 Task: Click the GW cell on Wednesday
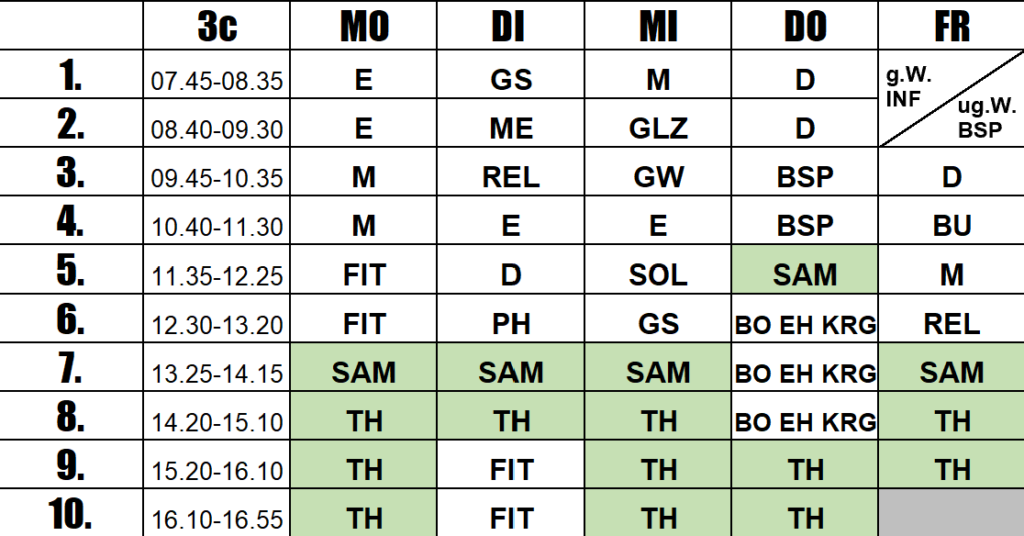[x=658, y=172]
